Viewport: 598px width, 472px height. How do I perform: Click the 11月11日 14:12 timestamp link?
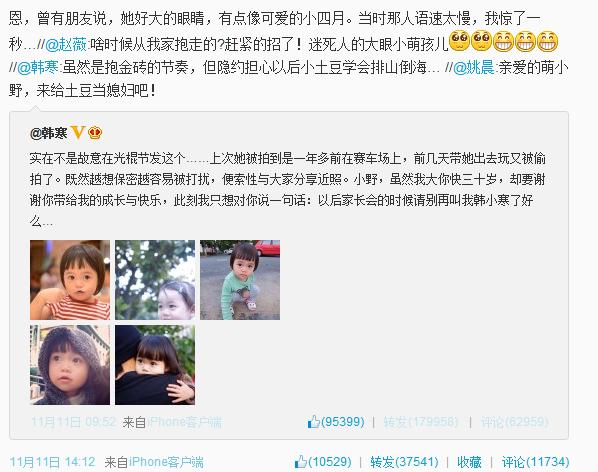[52, 462]
